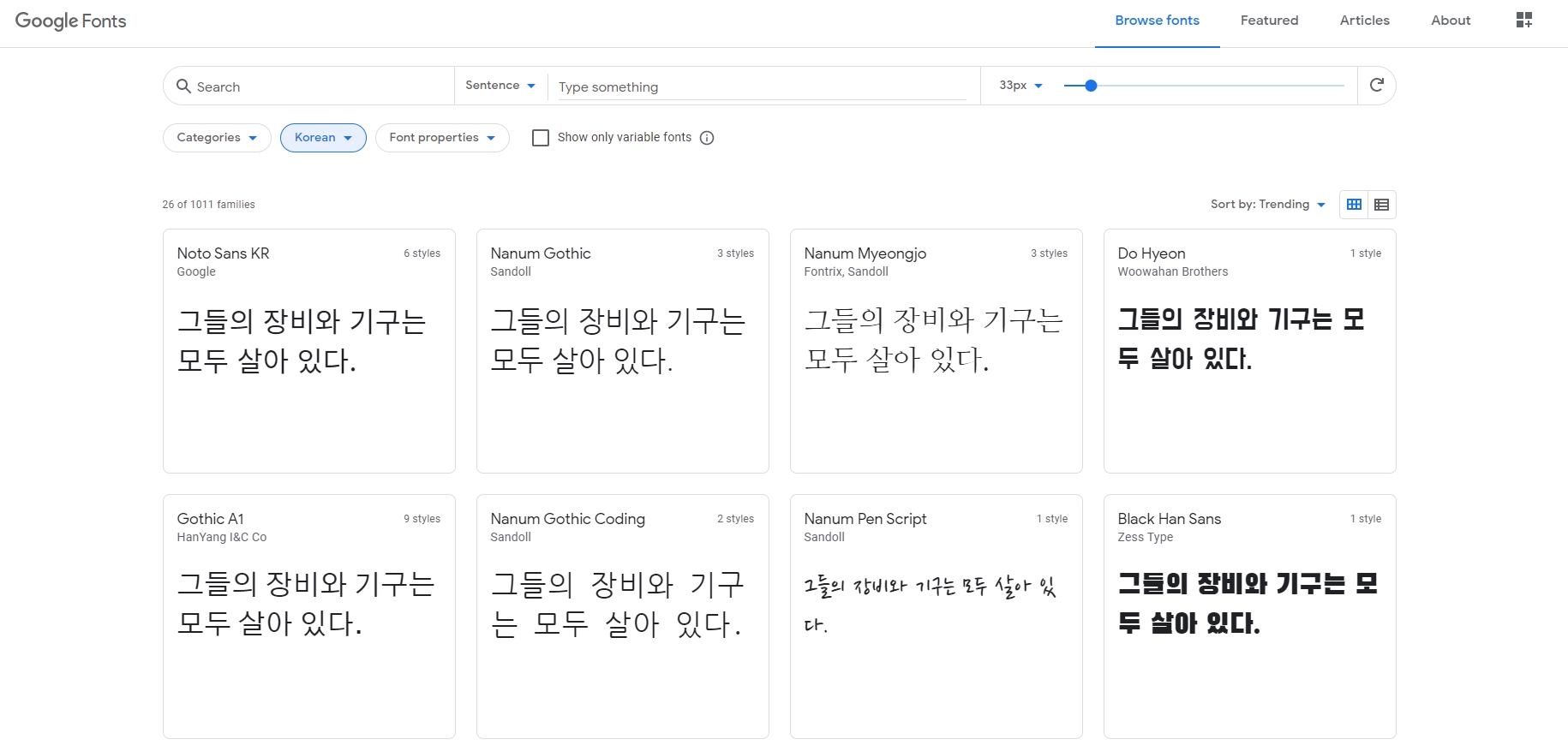Open the Black Han Sans font card

[1249, 617]
